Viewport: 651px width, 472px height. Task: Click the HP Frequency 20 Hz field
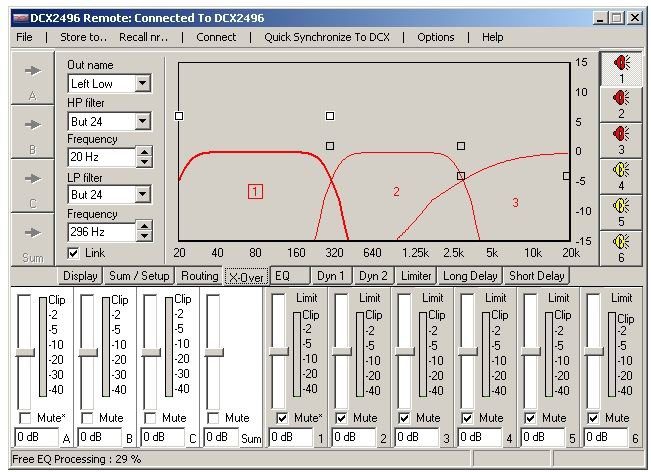click(102, 157)
